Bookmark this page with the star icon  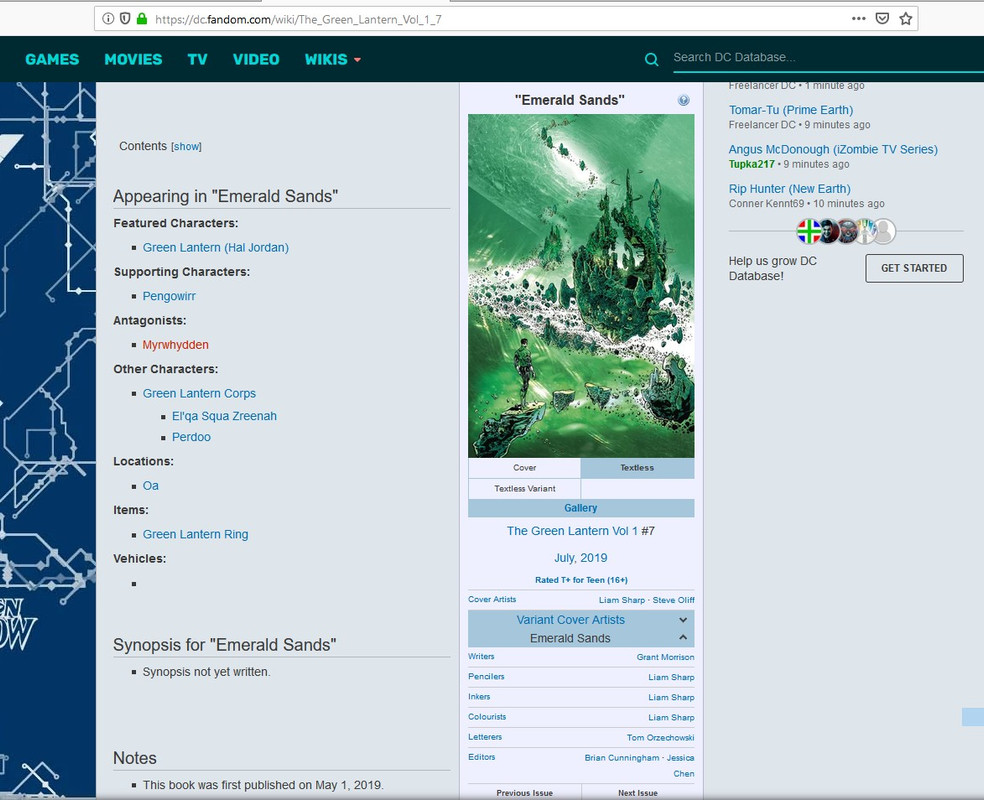tap(906, 19)
